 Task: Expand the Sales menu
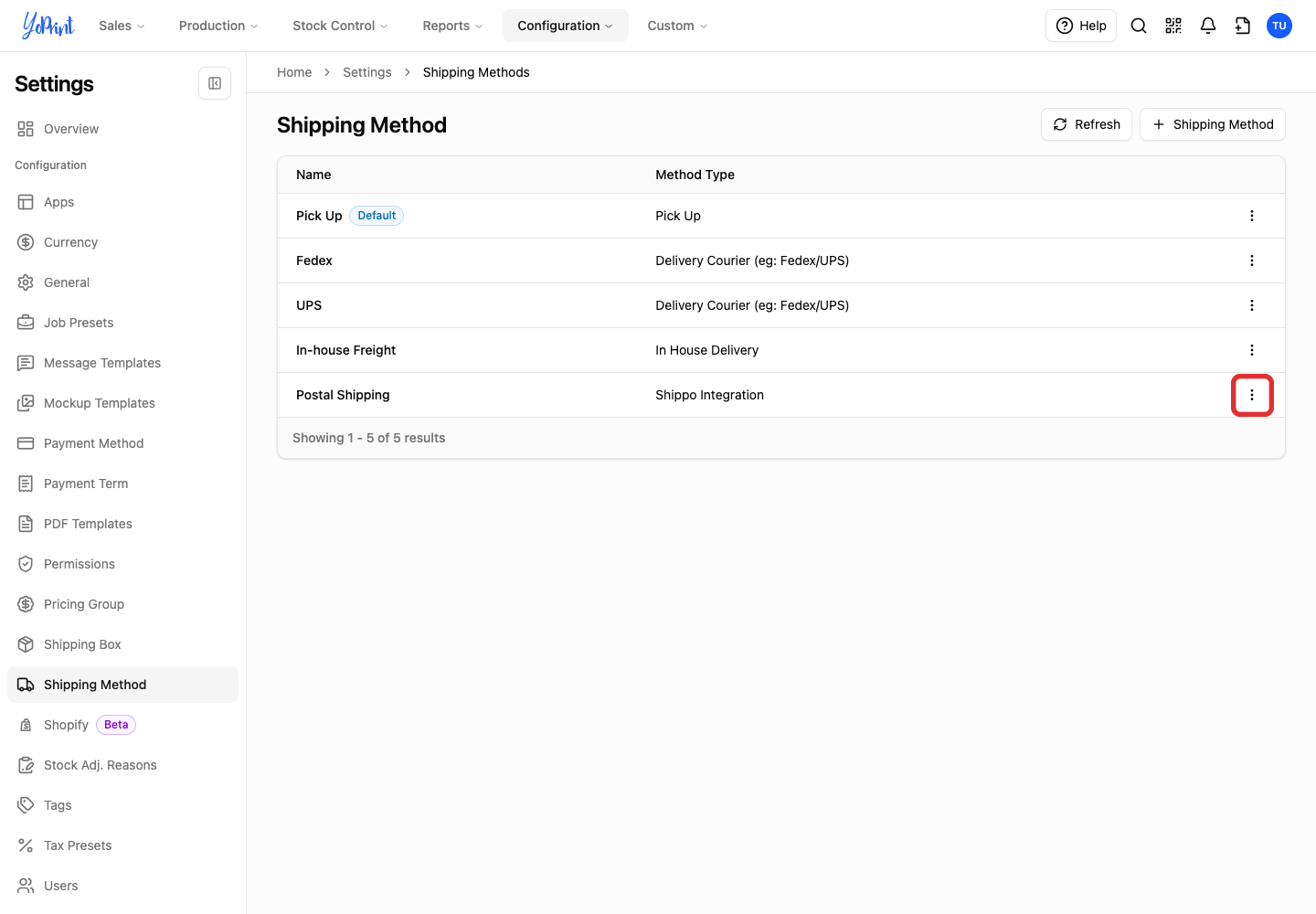122,26
